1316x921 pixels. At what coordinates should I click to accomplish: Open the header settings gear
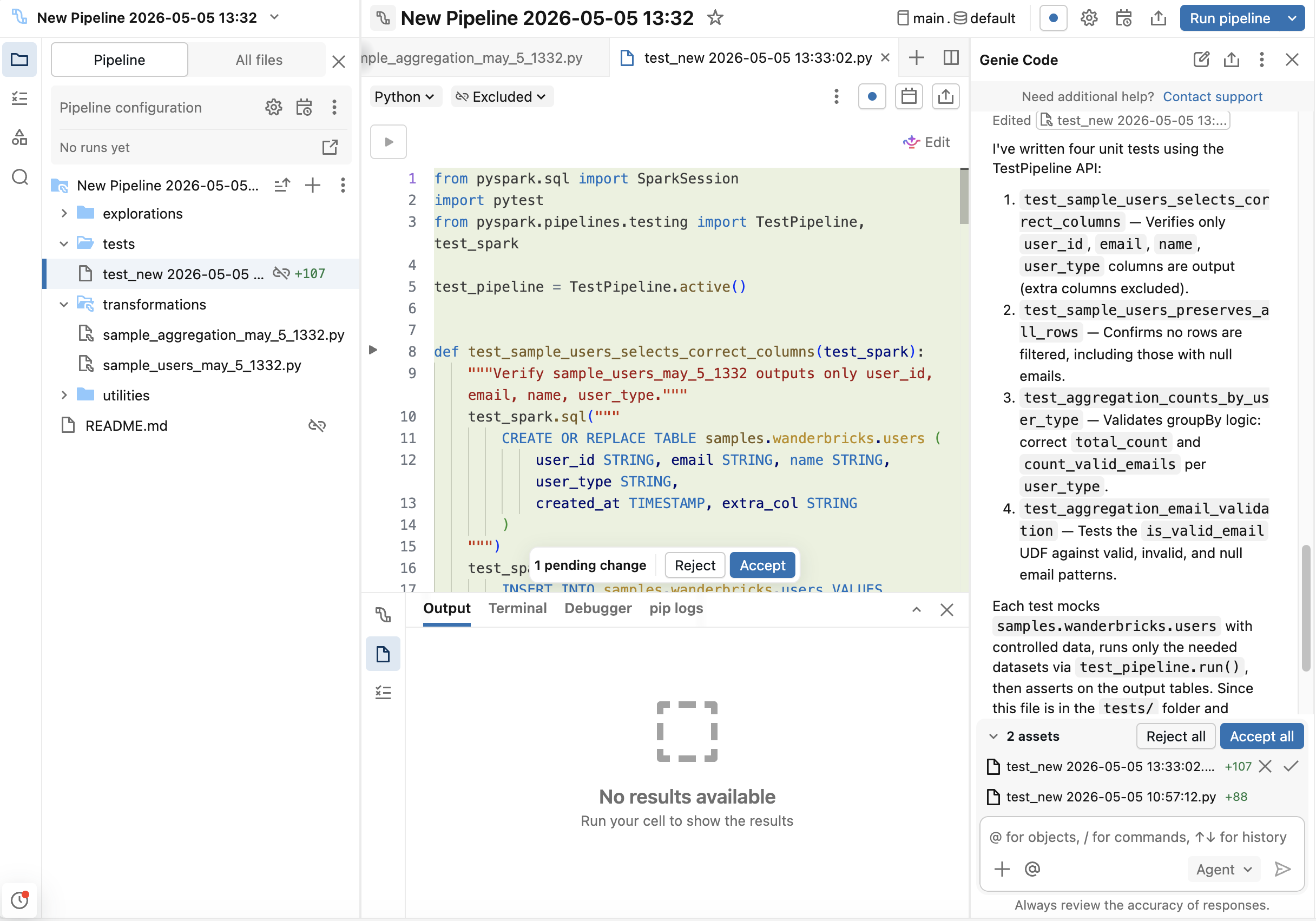[1088, 18]
